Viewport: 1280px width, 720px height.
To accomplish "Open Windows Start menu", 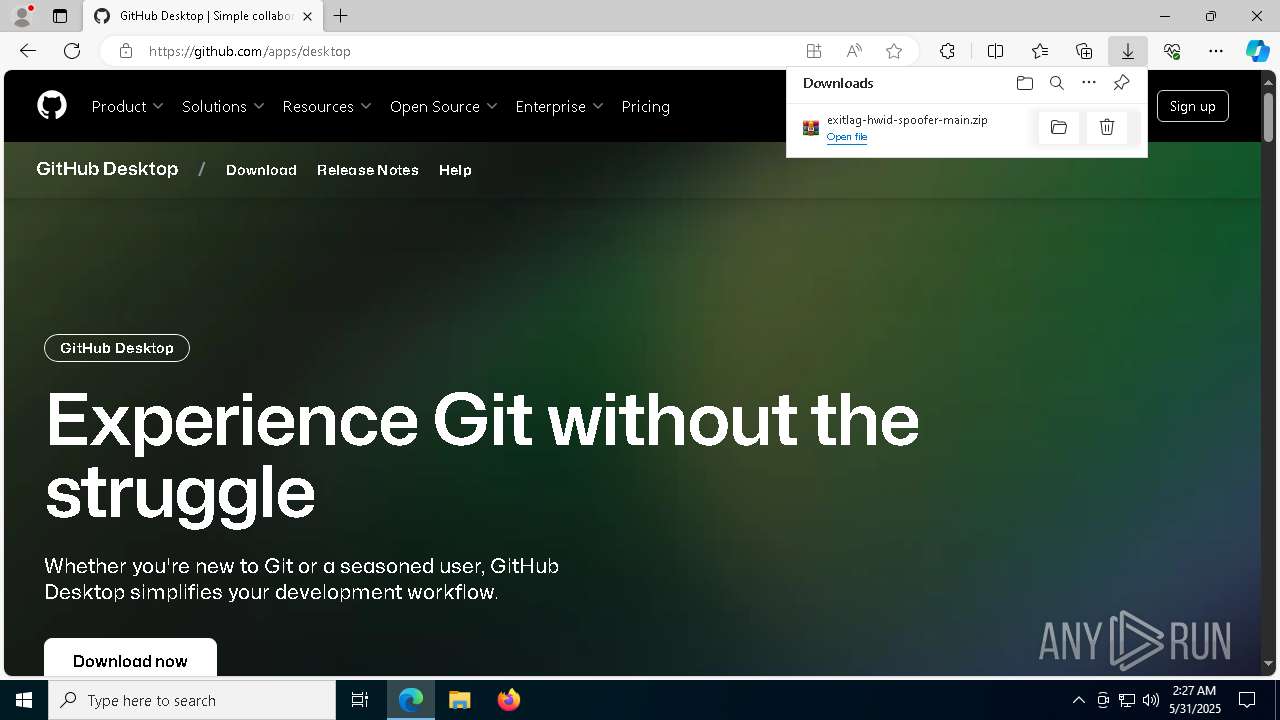I will [24, 700].
